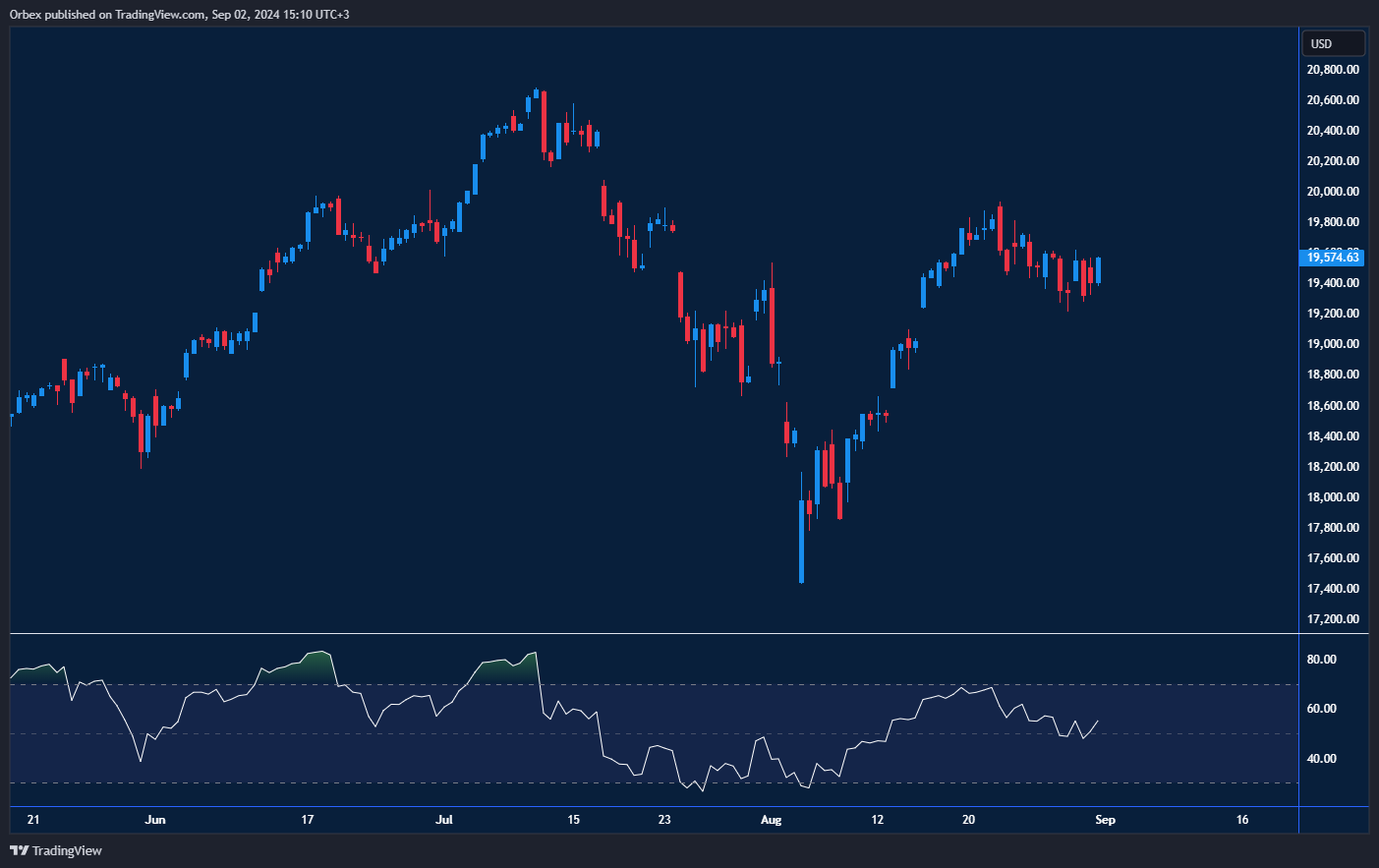
Task: Select the Aug marker on time axis
Action: click(x=772, y=820)
